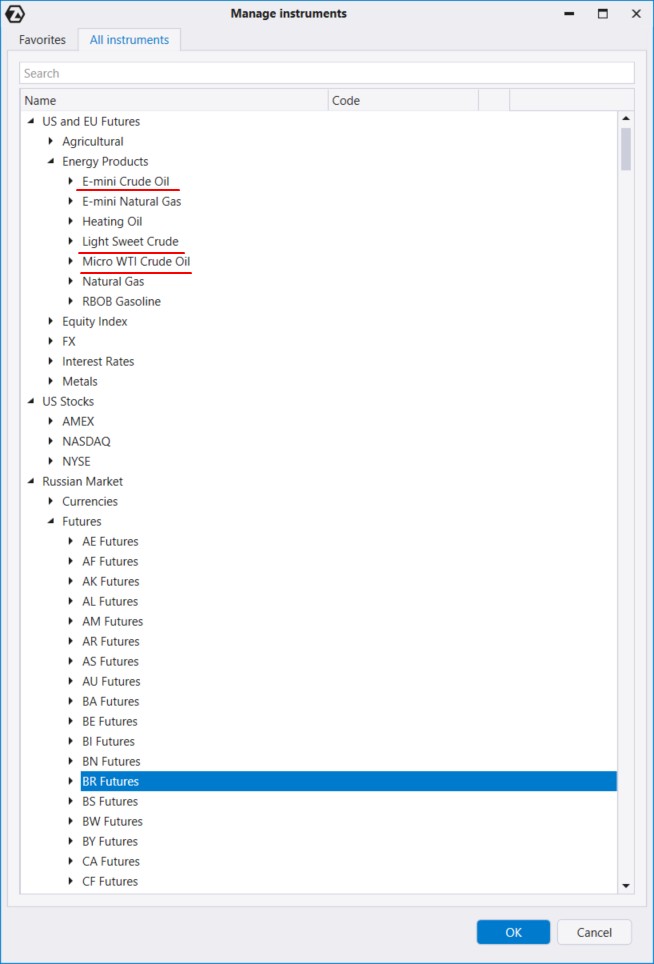Expand the Agricultural category arrow
The width and height of the screenshot is (654, 964).
pyautogui.click(x=51, y=141)
